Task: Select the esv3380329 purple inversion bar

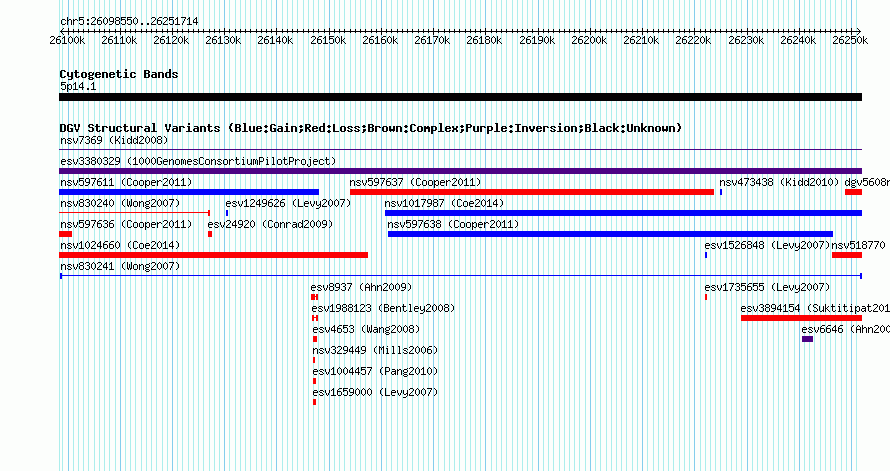Action: [x=460, y=171]
